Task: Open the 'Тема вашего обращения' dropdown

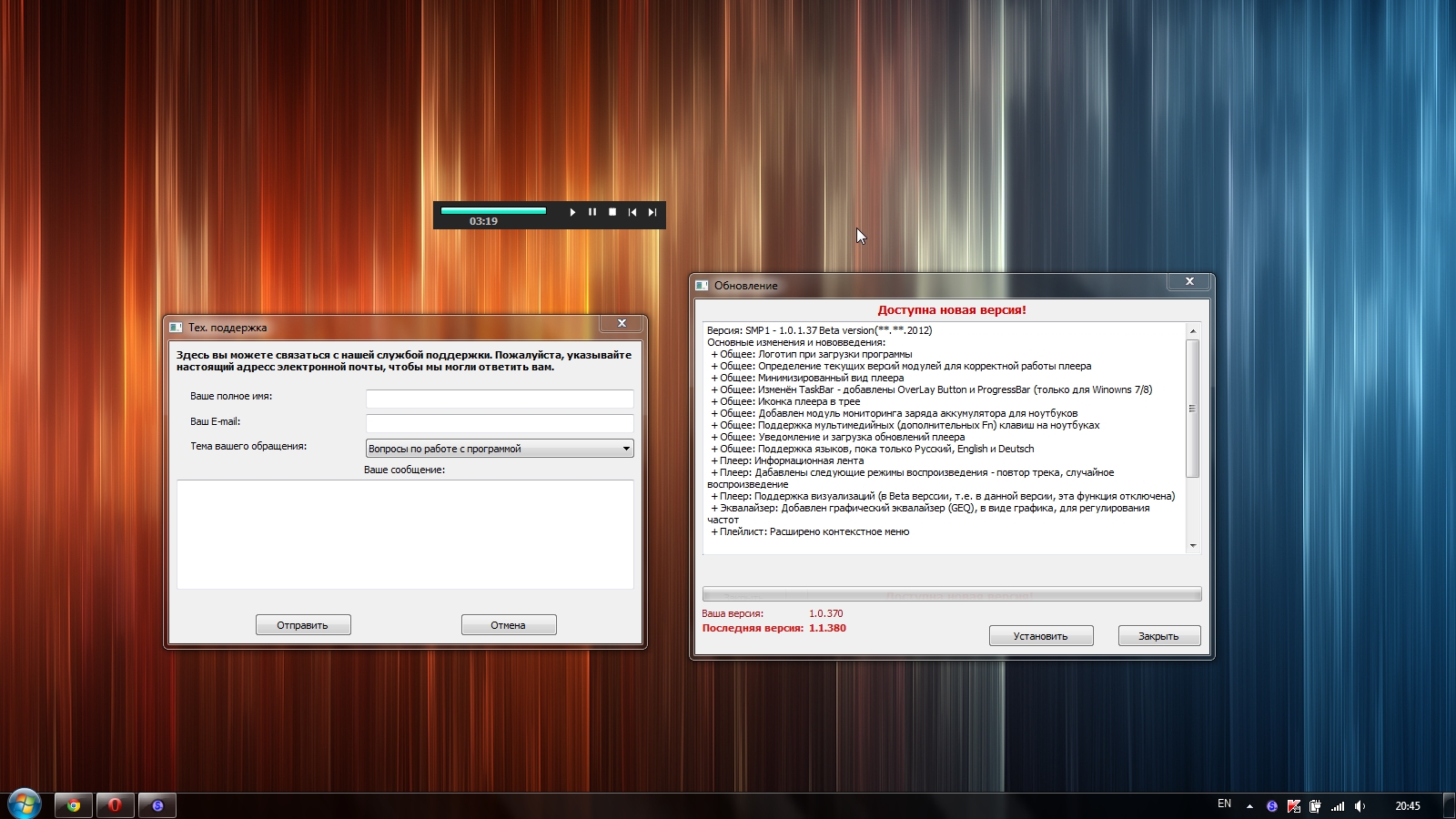Action: pyautogui.click(x=500, y=449)
